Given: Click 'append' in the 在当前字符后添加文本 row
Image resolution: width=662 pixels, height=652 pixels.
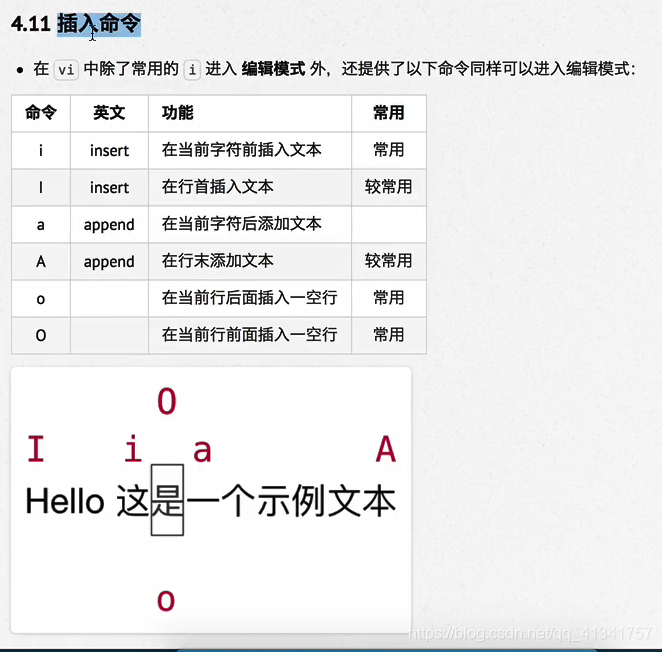Looking at the screenshot, I should [x=109, y=225].
